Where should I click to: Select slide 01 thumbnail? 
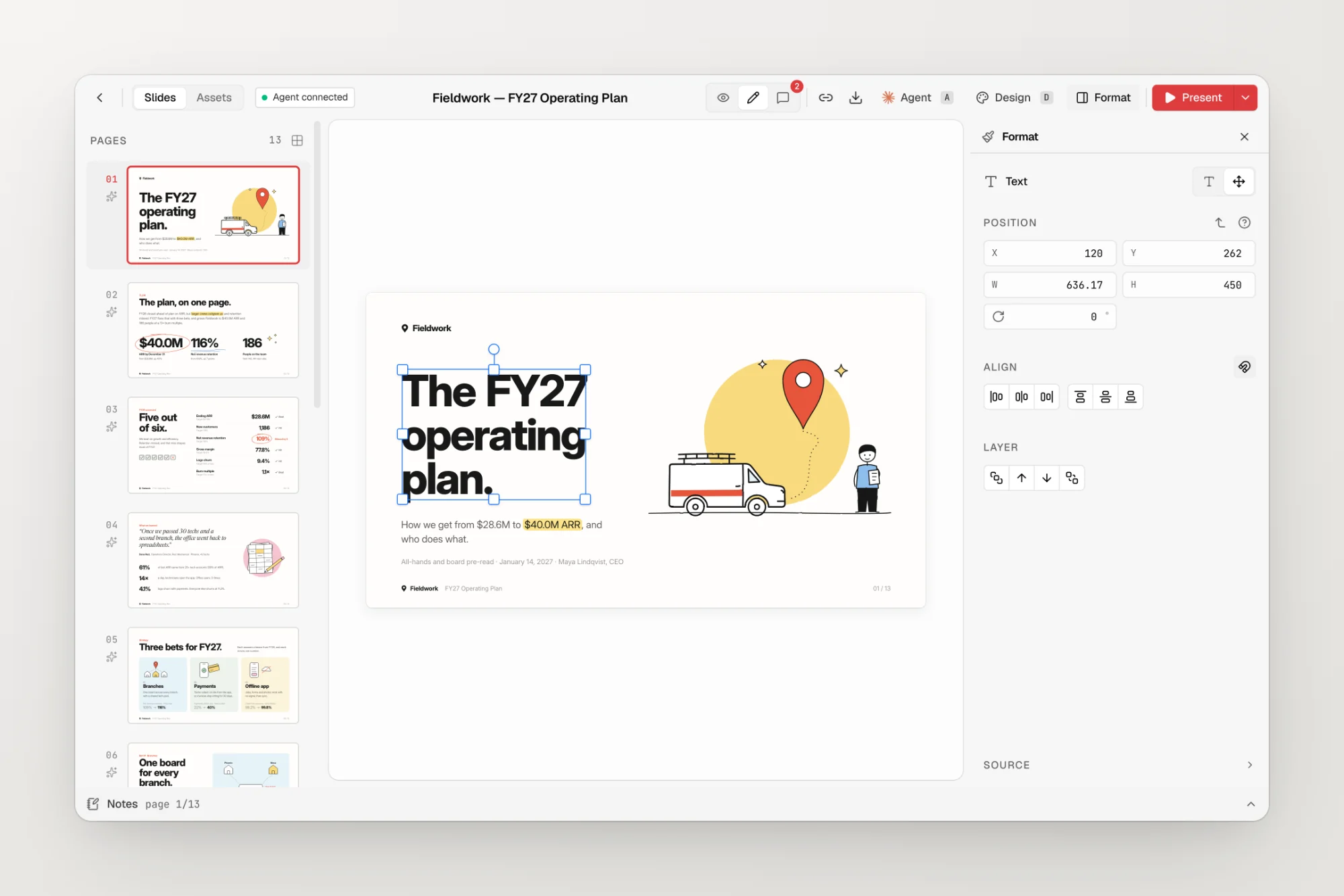point(213,215)
